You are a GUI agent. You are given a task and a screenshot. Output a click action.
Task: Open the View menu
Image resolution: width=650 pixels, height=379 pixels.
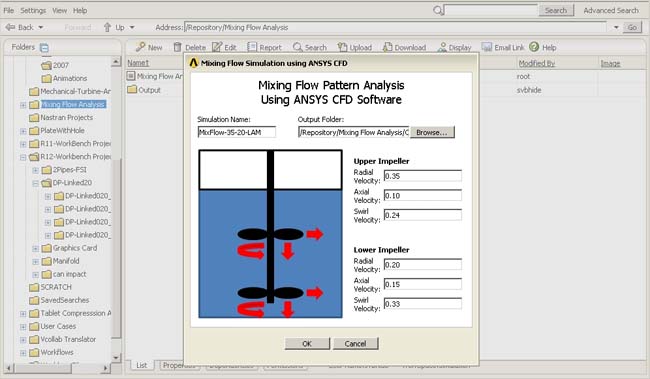59,10
